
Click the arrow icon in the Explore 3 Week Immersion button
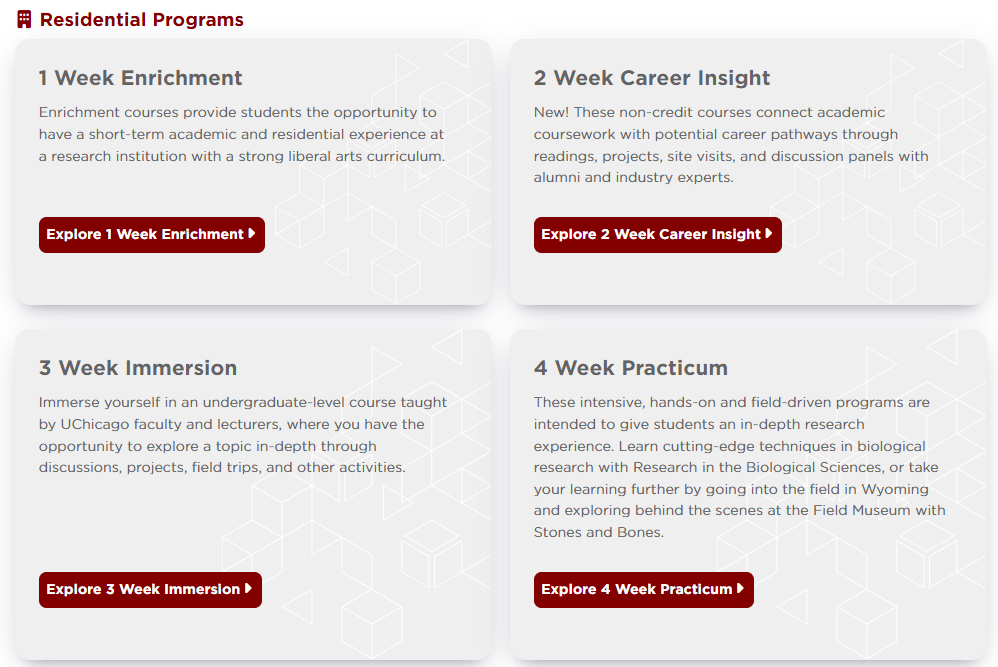coord(248,589)
